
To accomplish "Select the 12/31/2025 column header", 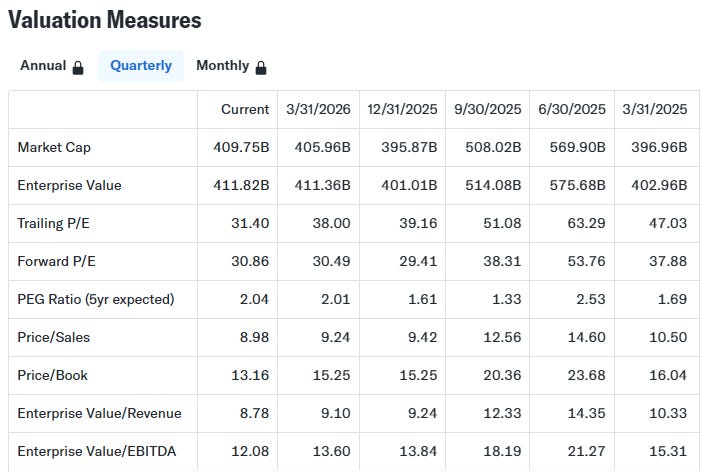I will click(x=402, y=110).
